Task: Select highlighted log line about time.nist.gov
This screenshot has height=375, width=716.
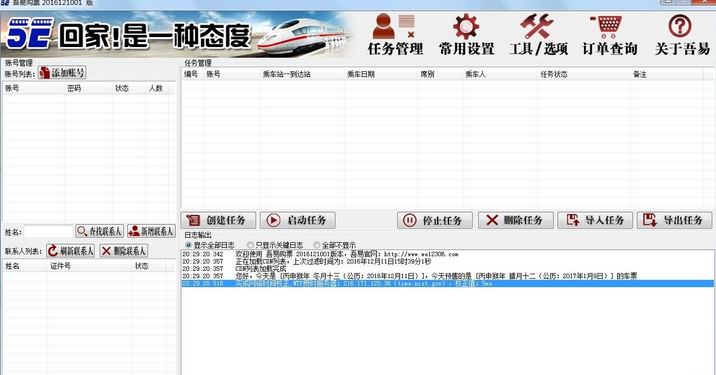Action: coord(448,284)
